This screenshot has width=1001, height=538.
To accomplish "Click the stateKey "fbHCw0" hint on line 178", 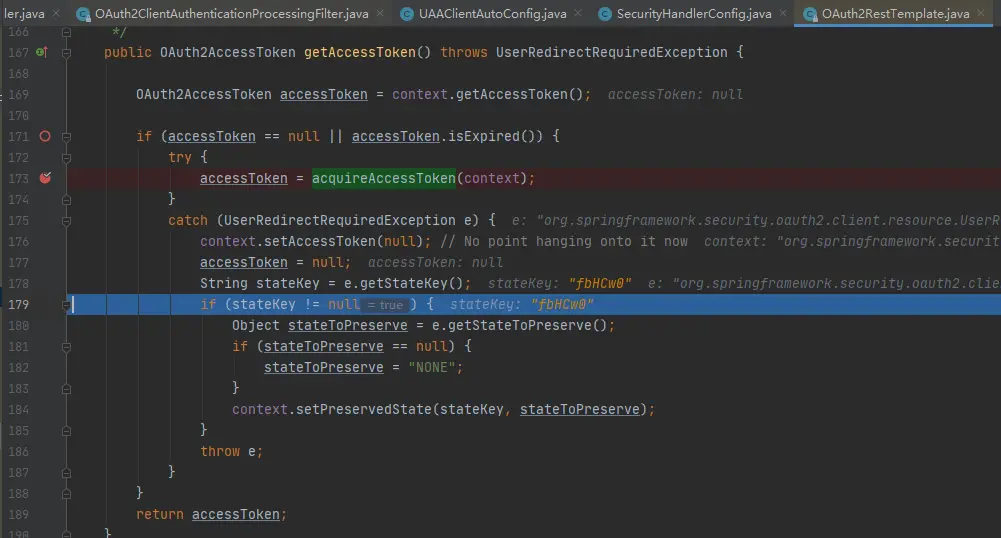I will click(x=560, y=283).
